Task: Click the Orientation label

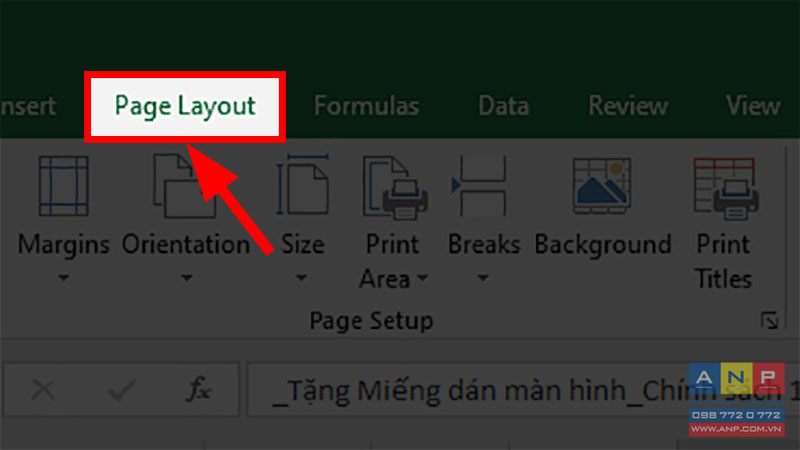Action: [x=186, y=244]
